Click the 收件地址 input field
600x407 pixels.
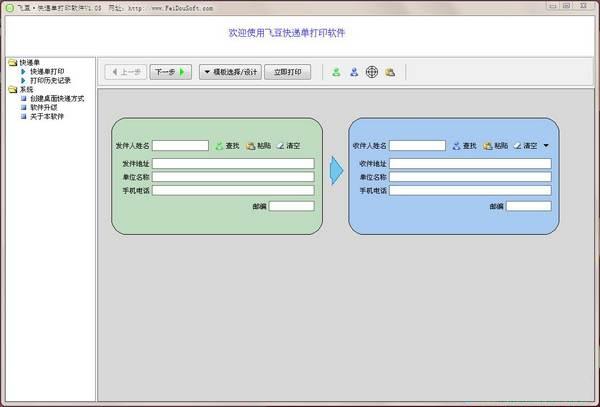tap(470, 163)
